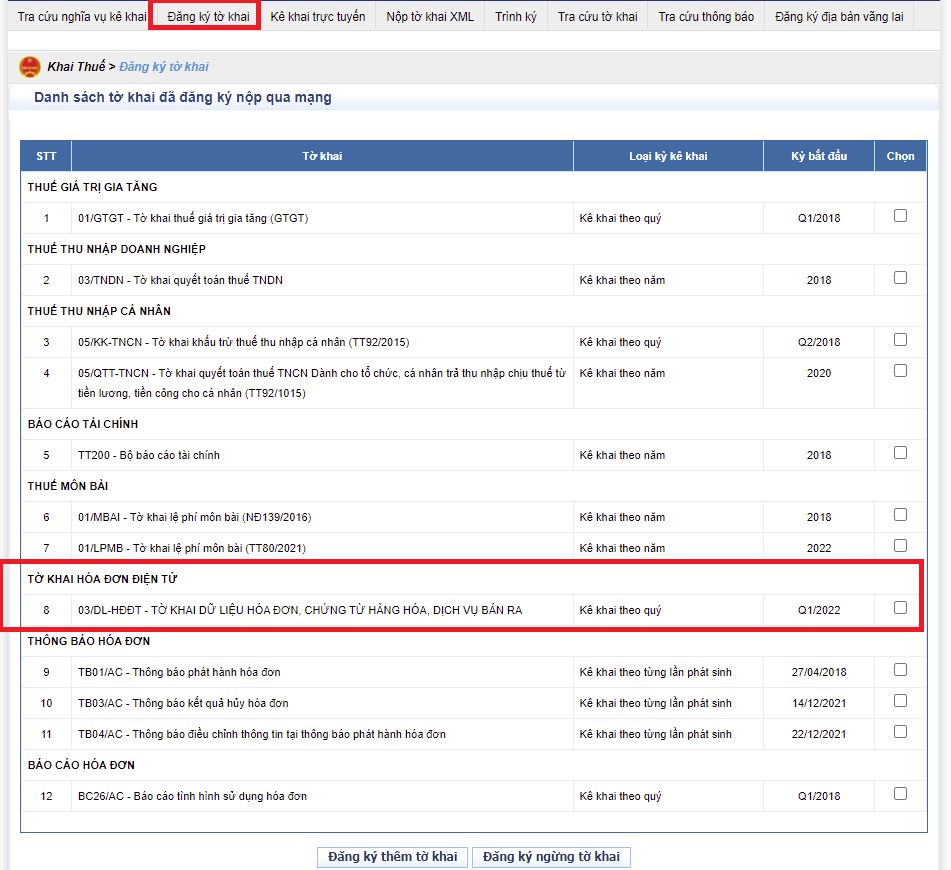Open the Nộp tờ khai XML tab

(430, 17)
